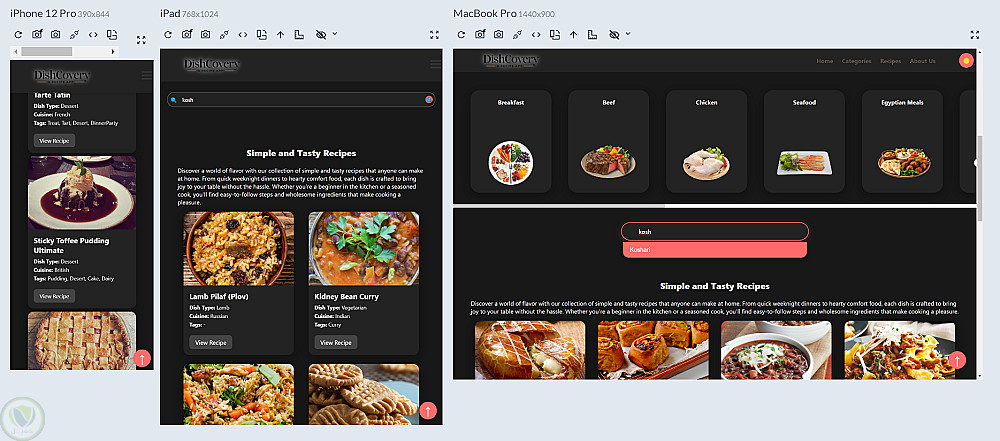The height and width of the screenshot is (441, 1000).
Task: Click full-page screenshot icon in iPhone pane
Action: click(x=37, y=34)
